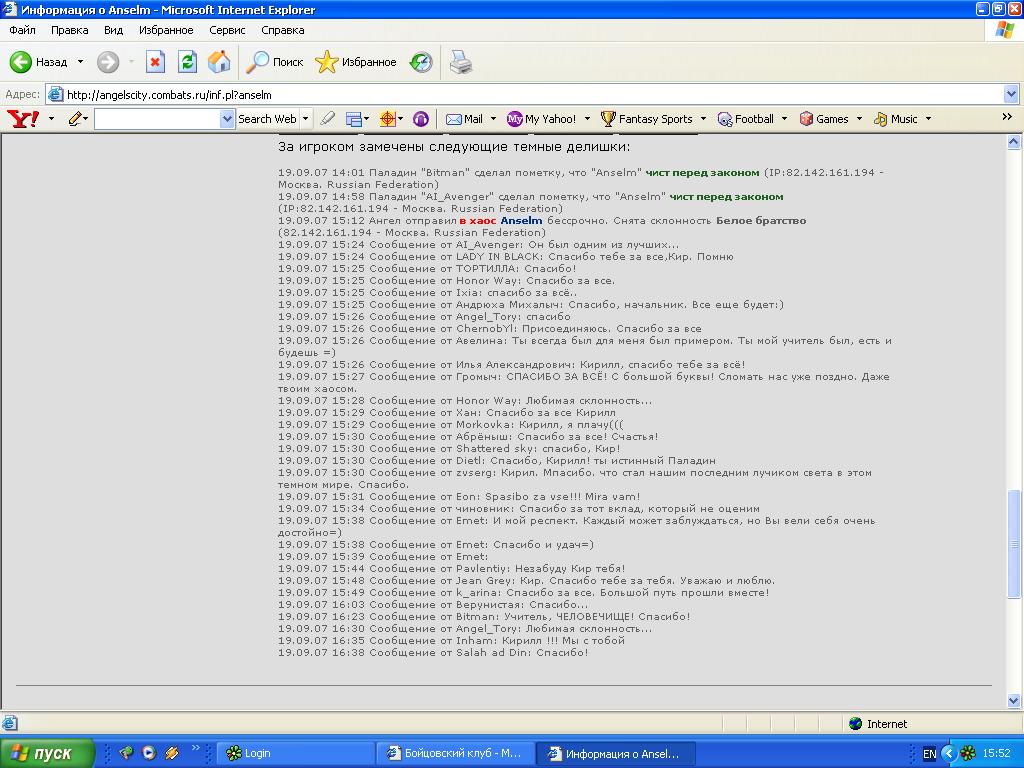
Task: Open Games dice toolbar button
Action: point(824,119)
